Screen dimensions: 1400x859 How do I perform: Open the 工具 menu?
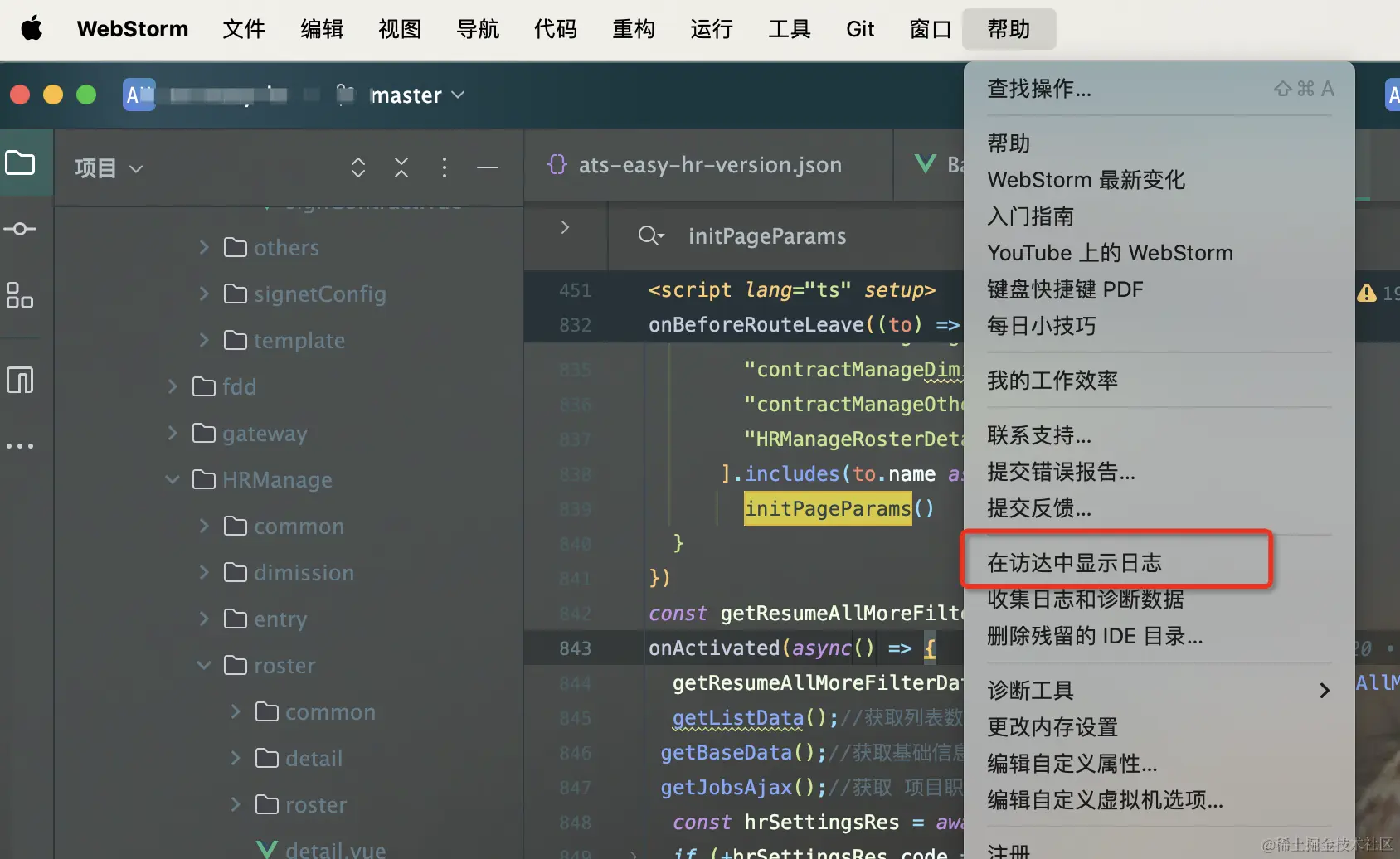click(x=790, y=29)
